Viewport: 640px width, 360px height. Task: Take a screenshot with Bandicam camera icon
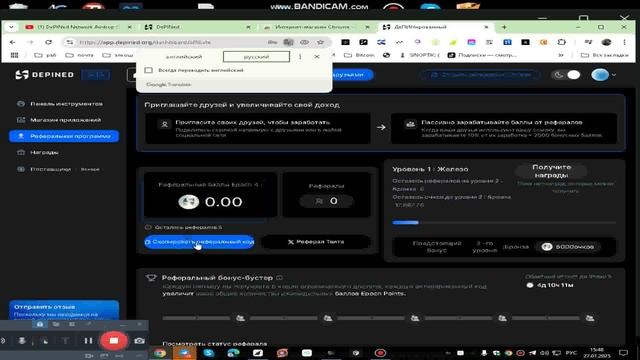coord(139,340)
